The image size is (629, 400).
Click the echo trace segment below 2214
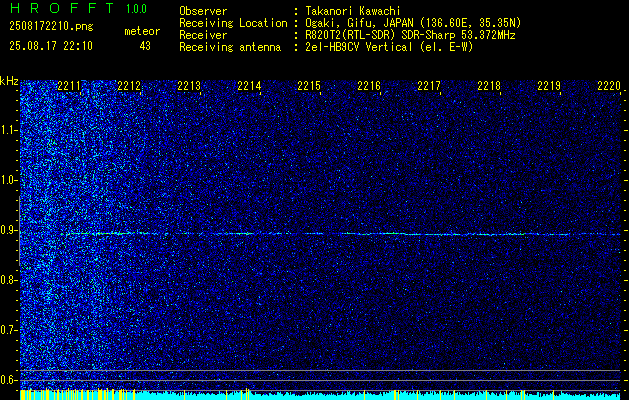(x=243, y=234)
